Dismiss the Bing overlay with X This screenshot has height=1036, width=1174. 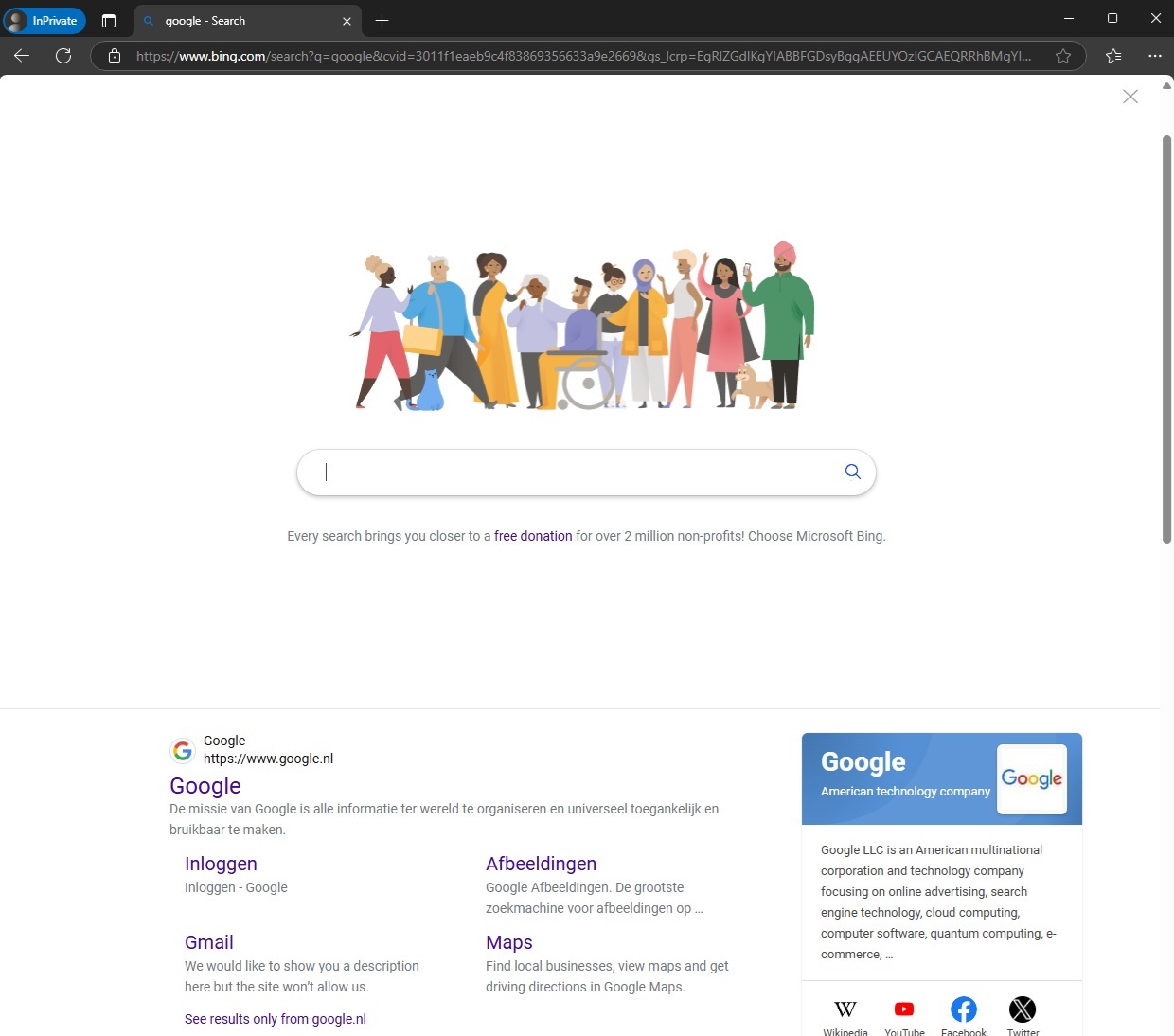click(1130, 97)
